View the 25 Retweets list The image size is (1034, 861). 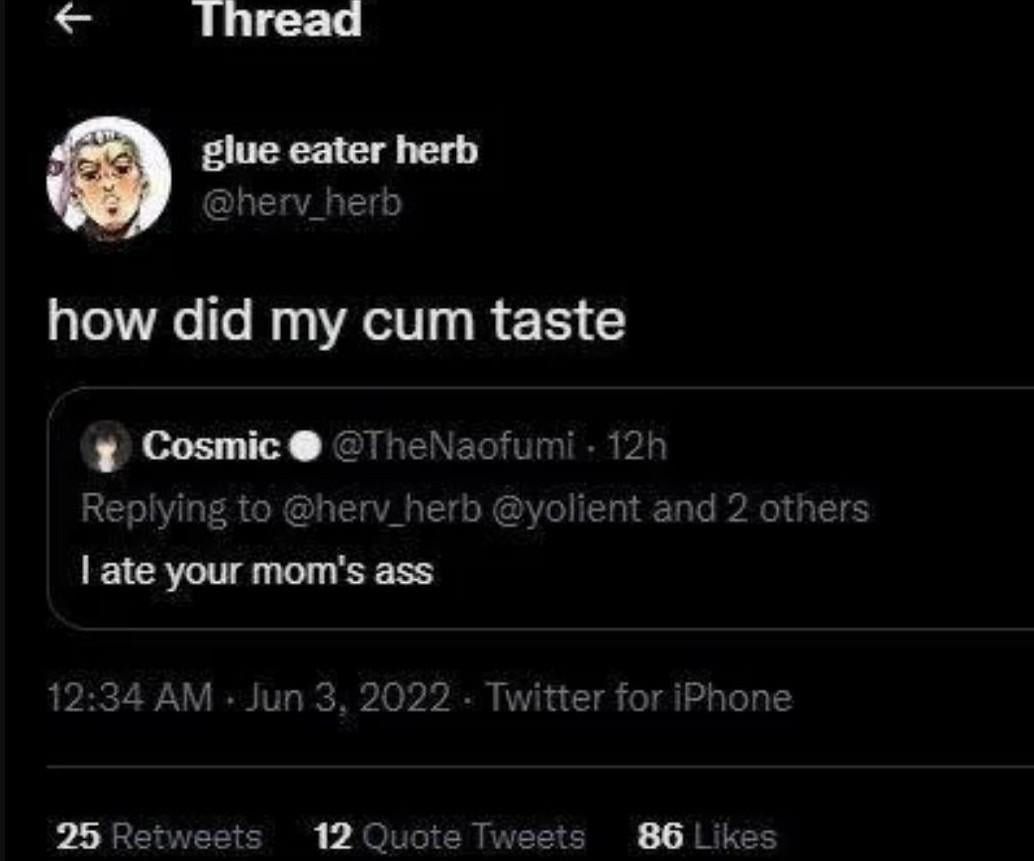[x=158, y=835]
